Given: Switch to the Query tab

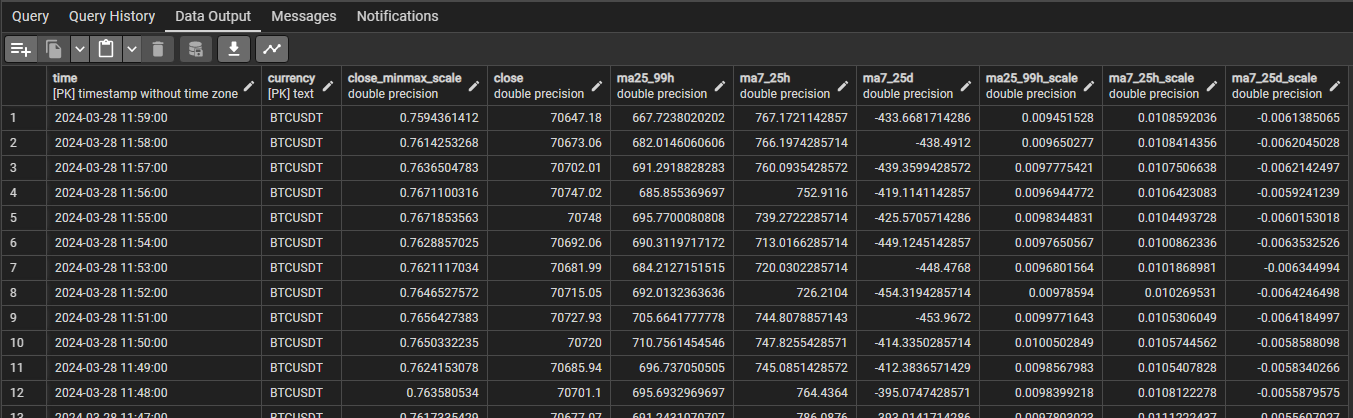Looking at the screenshot, I should click(30, 16).
